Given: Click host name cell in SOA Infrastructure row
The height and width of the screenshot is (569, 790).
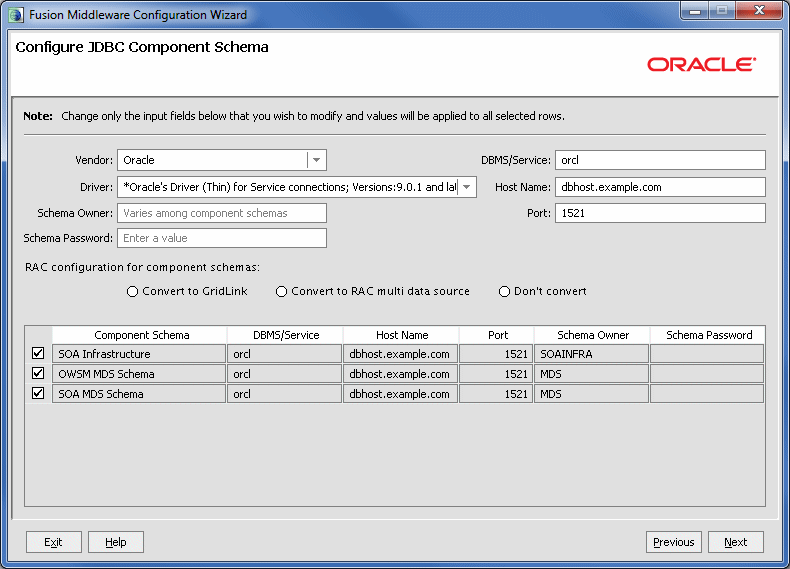Looking at the screenshot, I should (401, 353).
